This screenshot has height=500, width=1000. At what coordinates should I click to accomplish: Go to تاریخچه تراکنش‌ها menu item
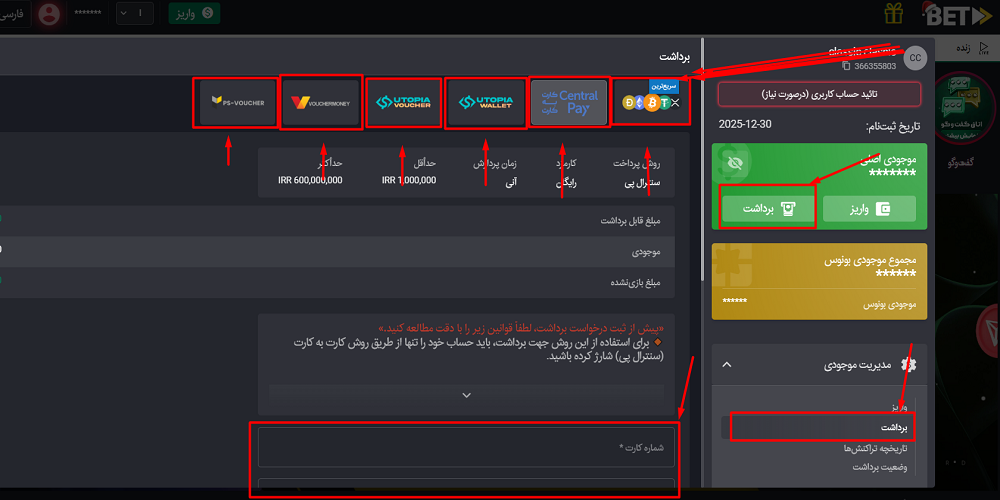[x=876, y=448]
